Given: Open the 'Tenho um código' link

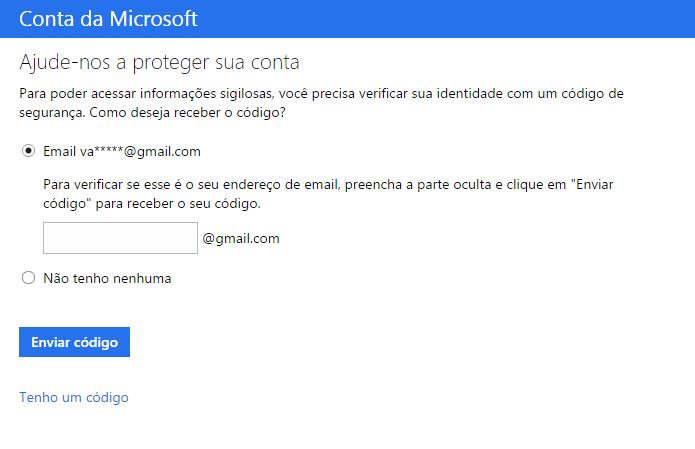Looking at the screenshot, I should click(74, 397).
